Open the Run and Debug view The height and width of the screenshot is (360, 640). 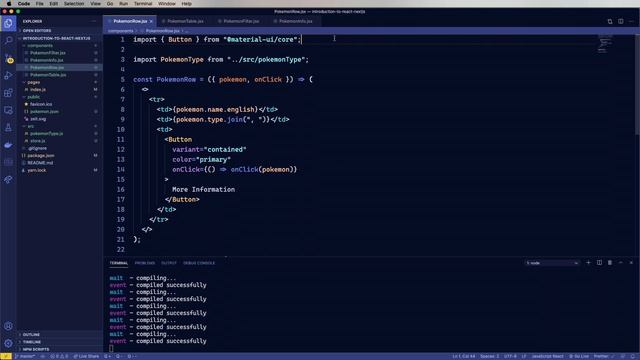click(x=8, y=76)
